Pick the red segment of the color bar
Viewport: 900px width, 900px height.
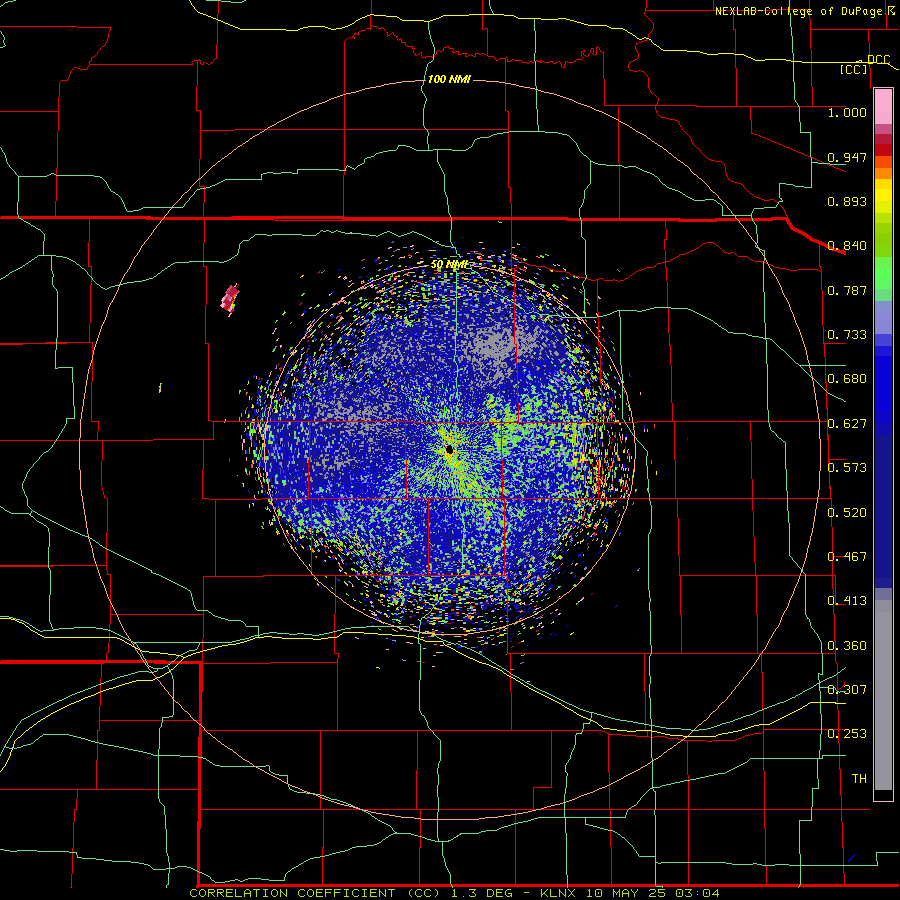tap(883, 150)
